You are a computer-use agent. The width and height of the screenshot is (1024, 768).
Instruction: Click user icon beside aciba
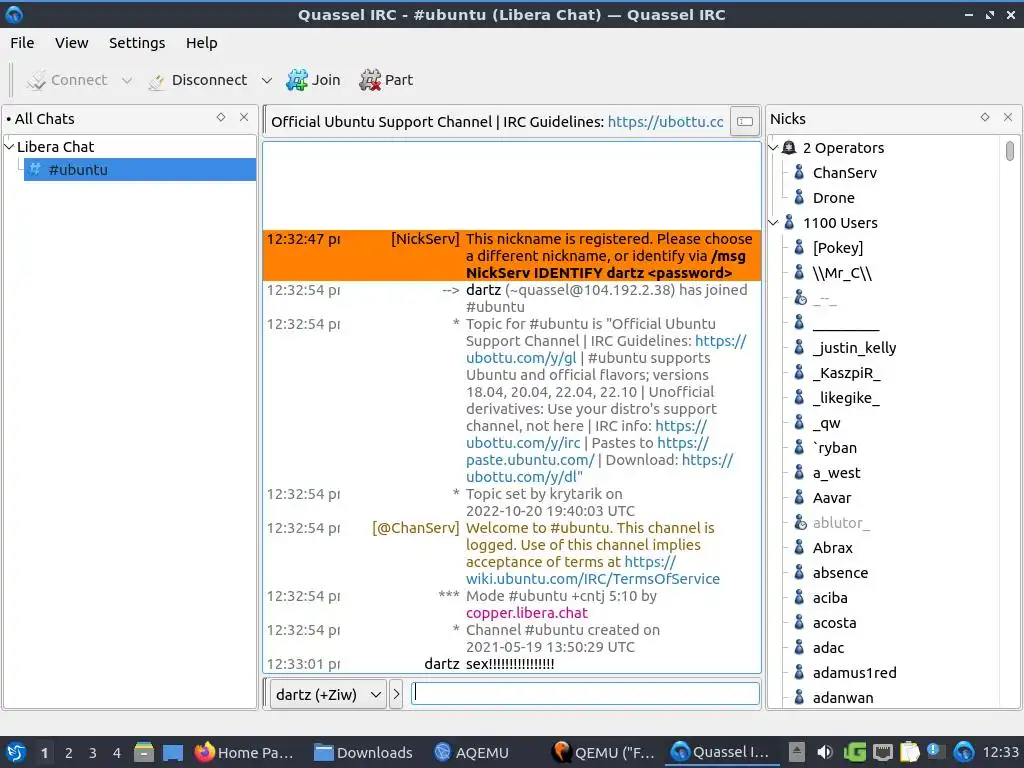(x=799, y=598)
